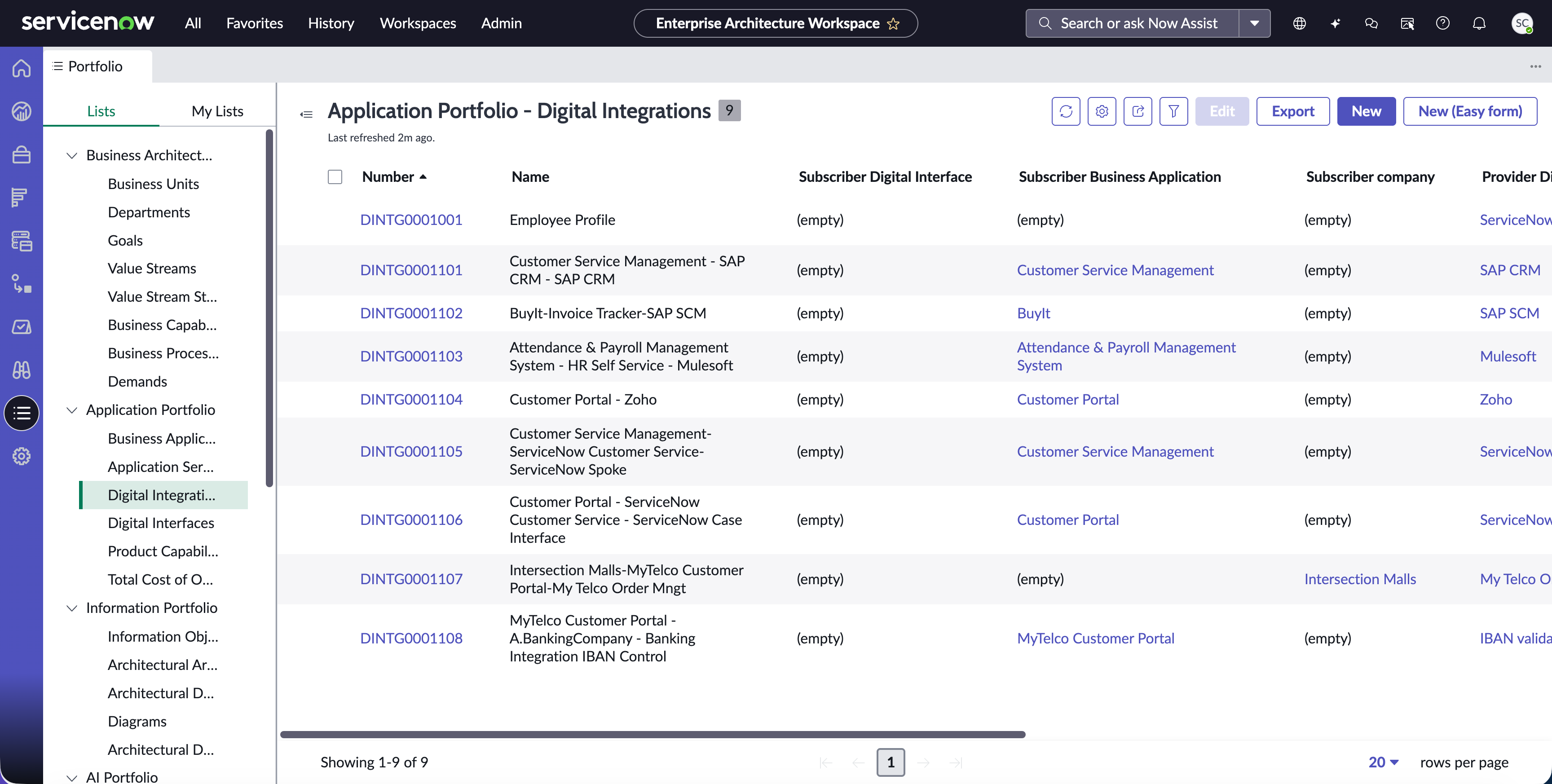This screenshot has height=784, width=1552.
Task: Open the Workspaces menu
Action: (418, 23)
